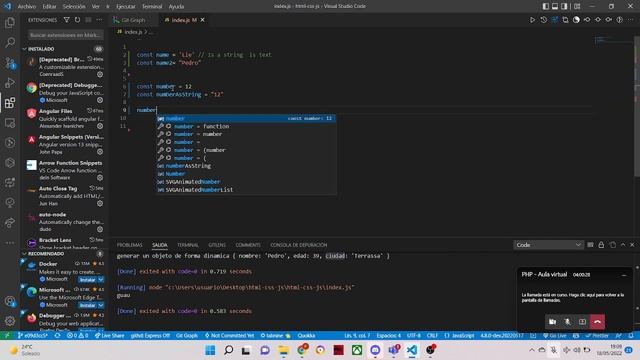The image size is (640, 360).
Task: Open Manage gear in activity bar
Action: [10, 321]
